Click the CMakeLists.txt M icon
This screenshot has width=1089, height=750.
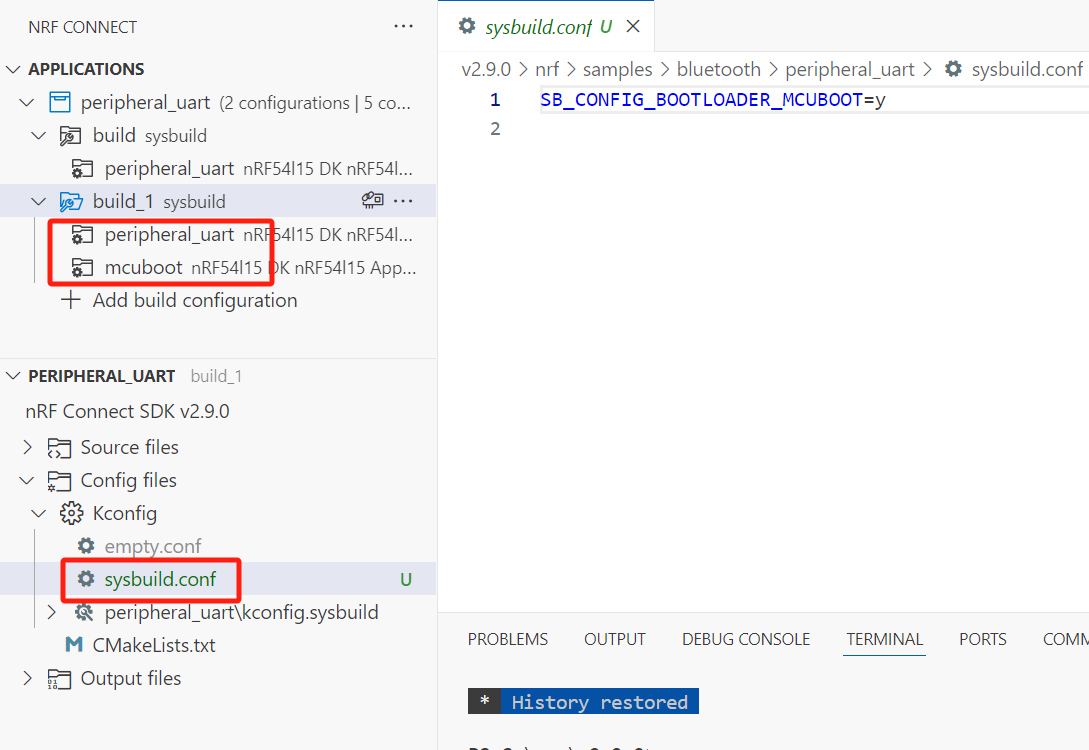pos(74,644)
